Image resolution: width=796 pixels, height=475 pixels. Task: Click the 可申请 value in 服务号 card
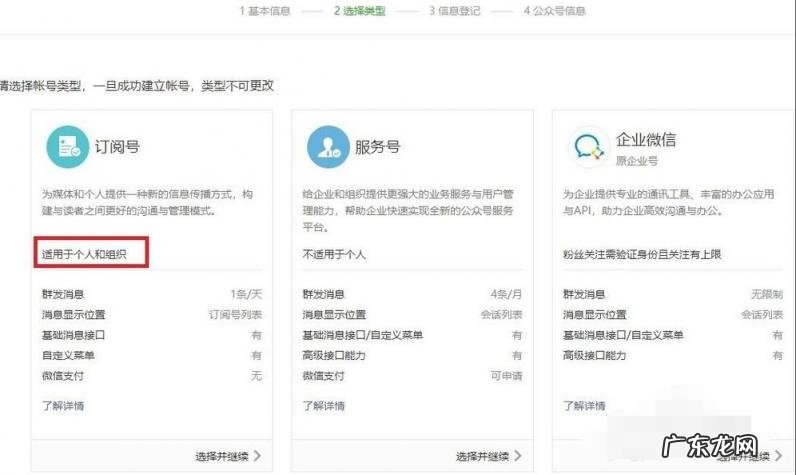[507, 376]
